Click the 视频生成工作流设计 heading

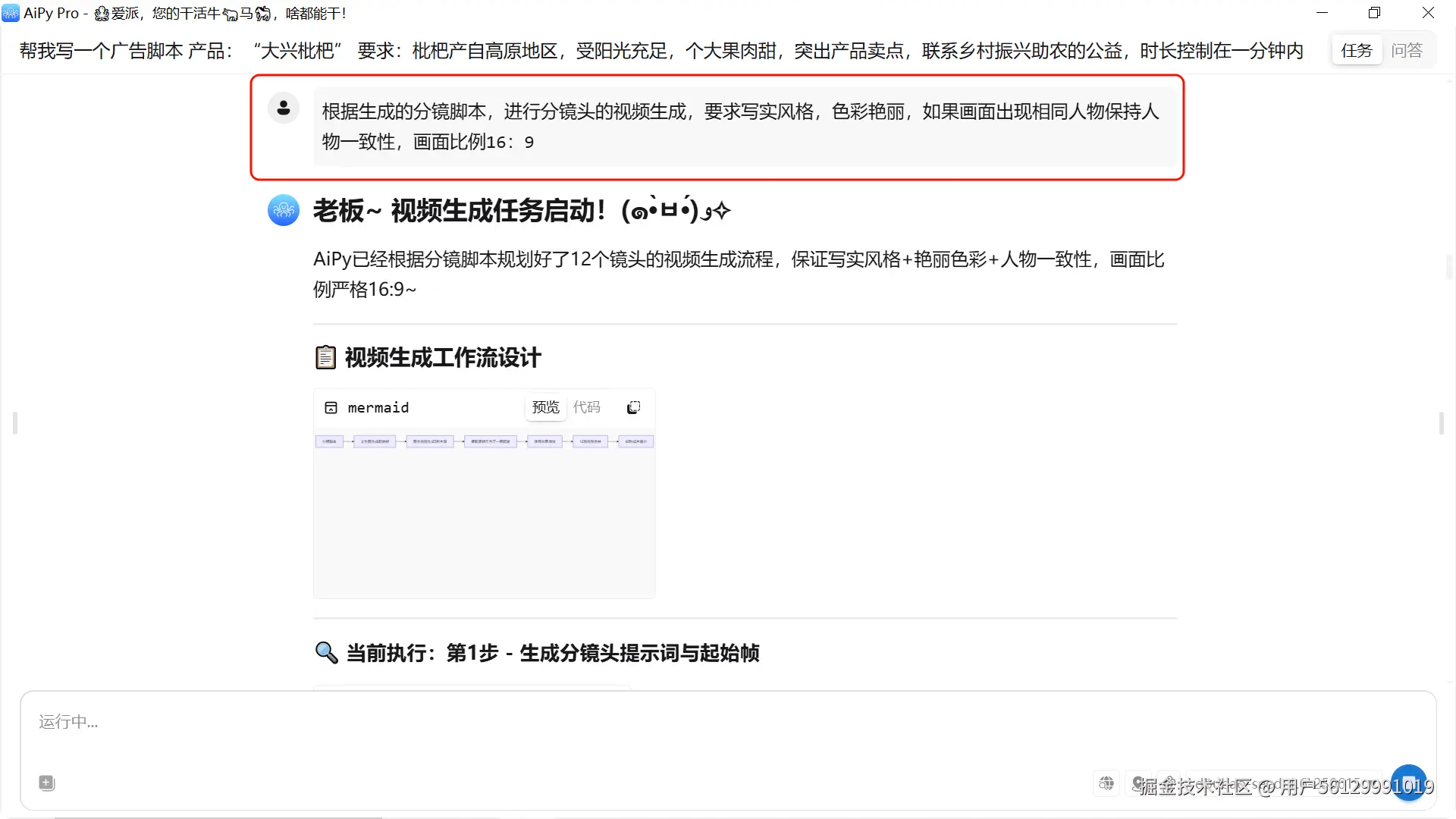click(x=443, y=357)
